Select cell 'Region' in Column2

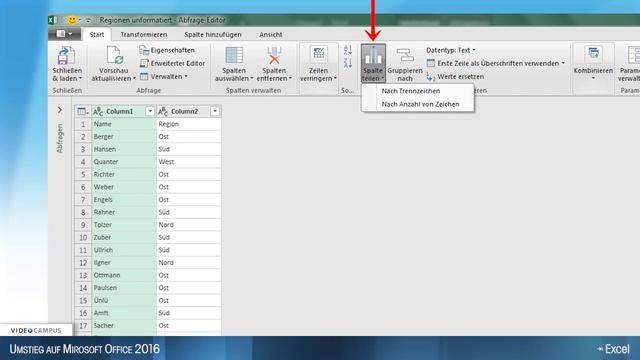(x=189, y=124)
